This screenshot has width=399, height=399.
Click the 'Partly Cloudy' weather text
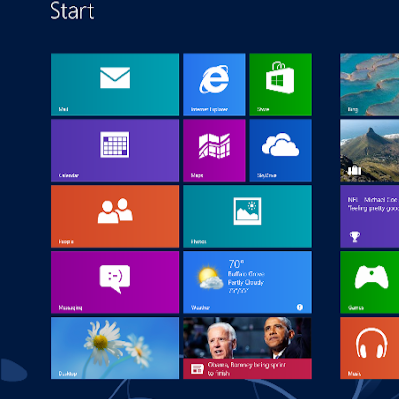tap(246, 282)
